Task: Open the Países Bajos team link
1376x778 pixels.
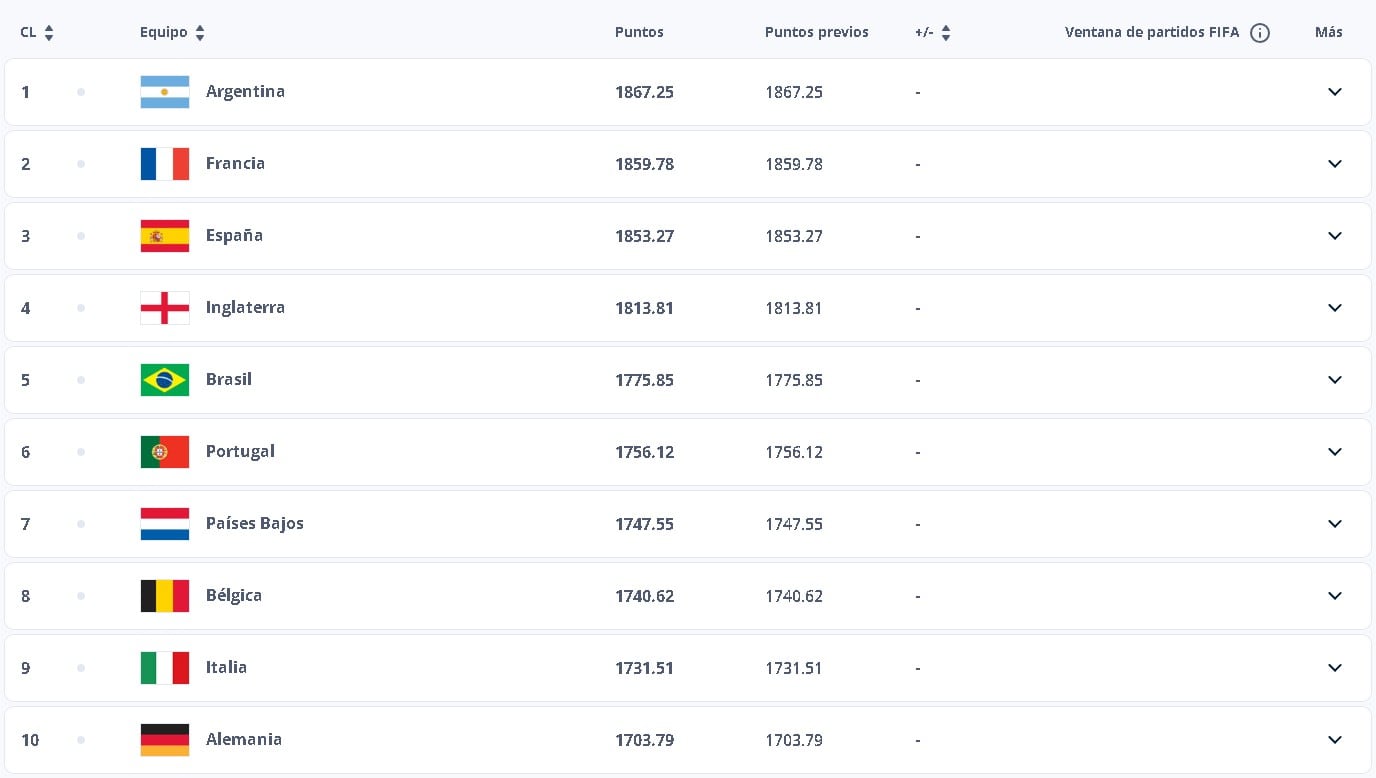Action: 255,524
